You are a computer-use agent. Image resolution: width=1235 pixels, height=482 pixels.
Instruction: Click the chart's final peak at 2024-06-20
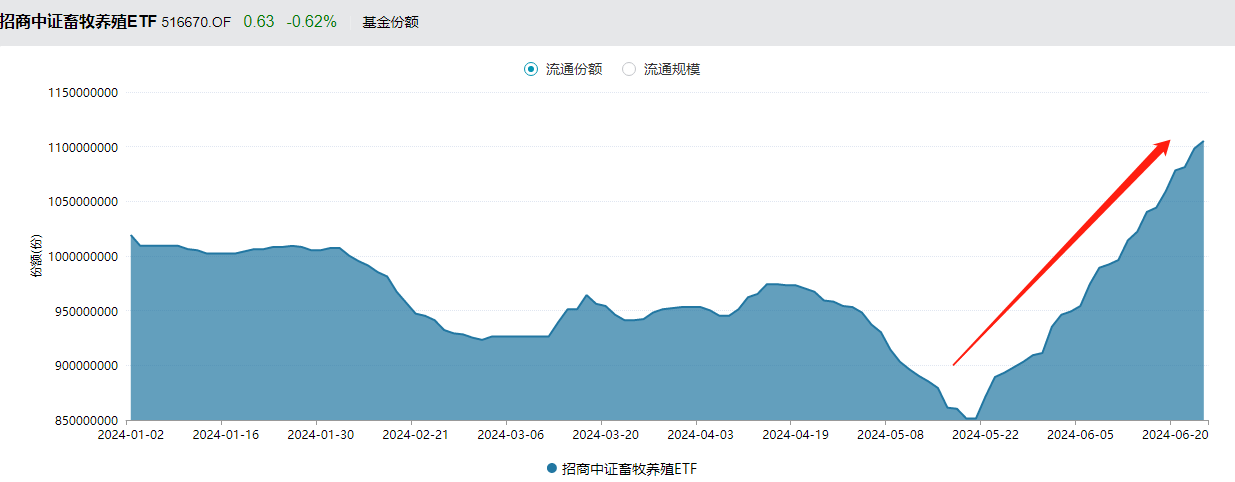click(1203, 141)
